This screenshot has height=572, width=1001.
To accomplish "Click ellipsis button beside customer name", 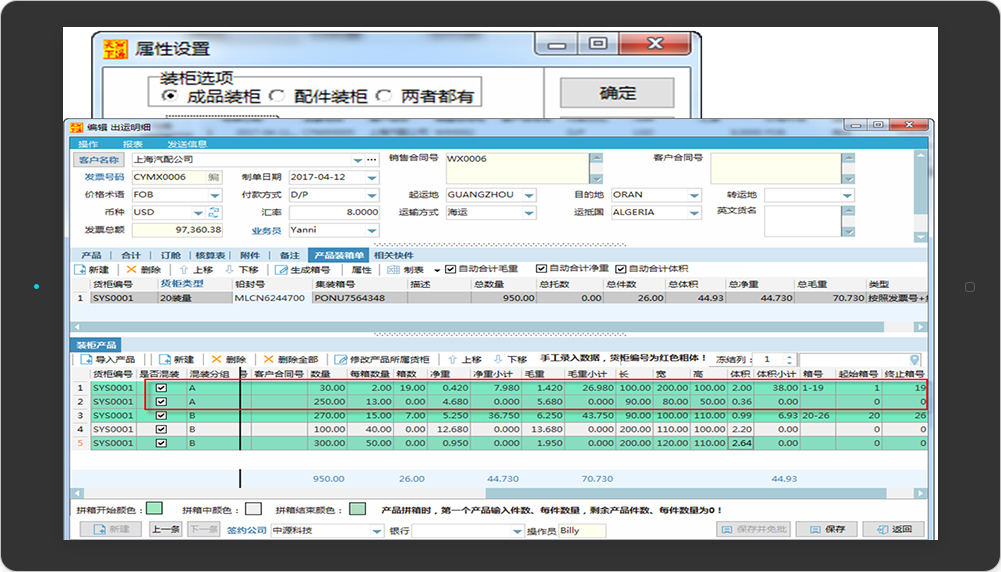I will 372,160.
